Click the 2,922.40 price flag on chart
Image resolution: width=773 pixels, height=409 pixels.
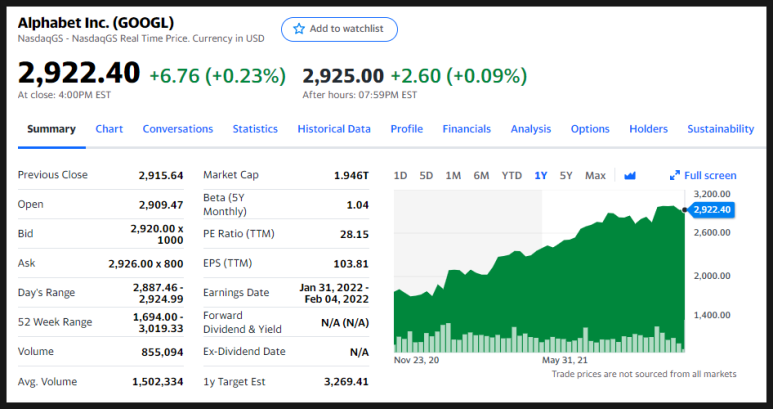tap(711, 210)
